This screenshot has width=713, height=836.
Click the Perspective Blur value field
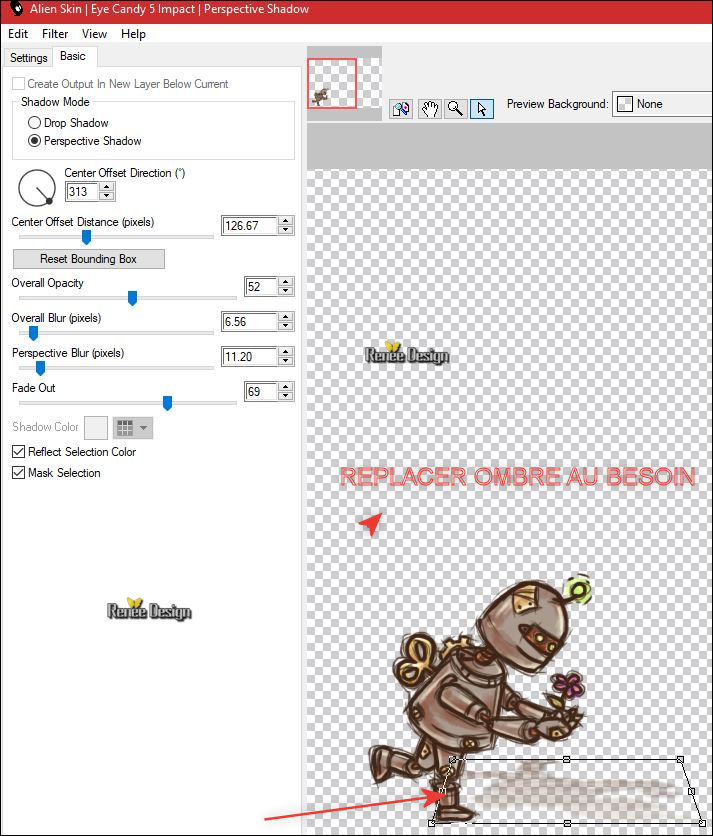click(249, 357)
